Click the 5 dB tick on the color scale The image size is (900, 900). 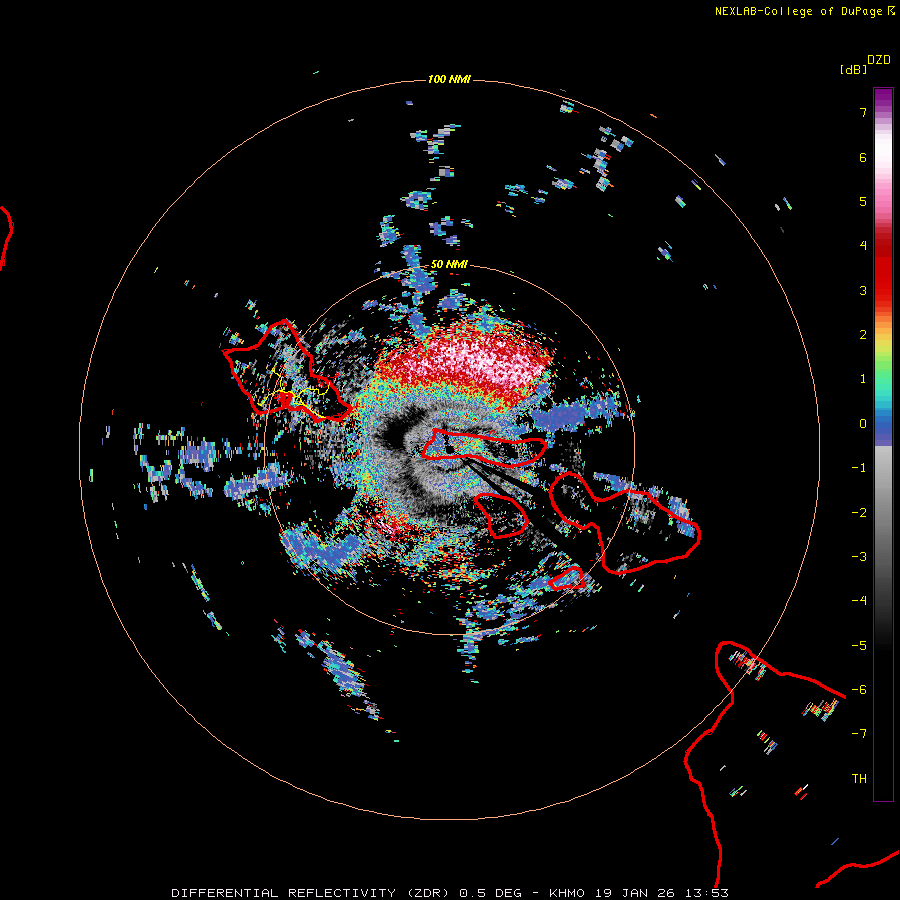tap(863, 201)
